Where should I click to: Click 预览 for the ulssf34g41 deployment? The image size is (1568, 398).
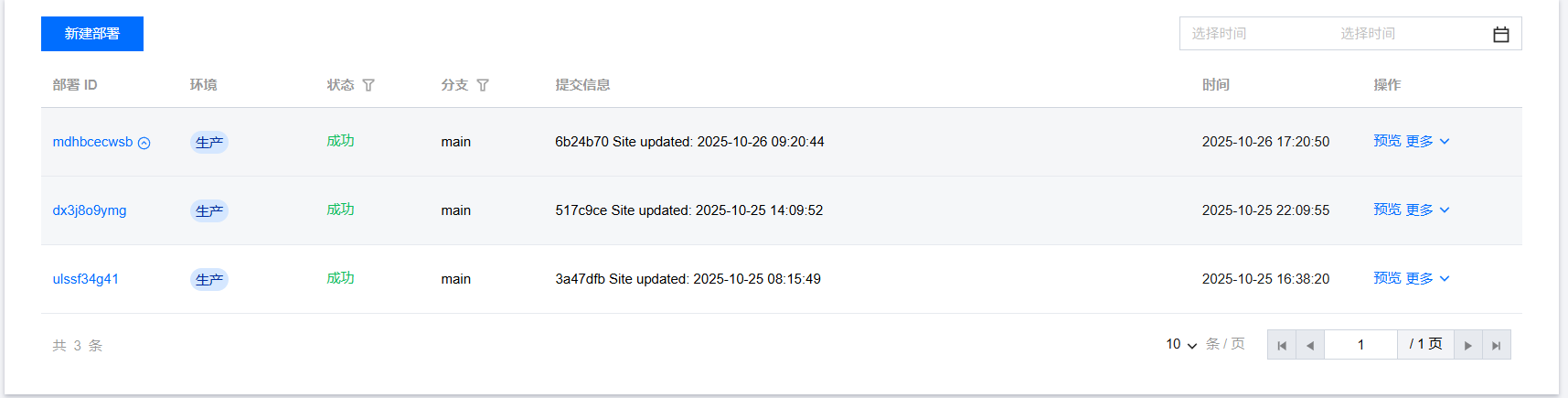click(1387, 278)
